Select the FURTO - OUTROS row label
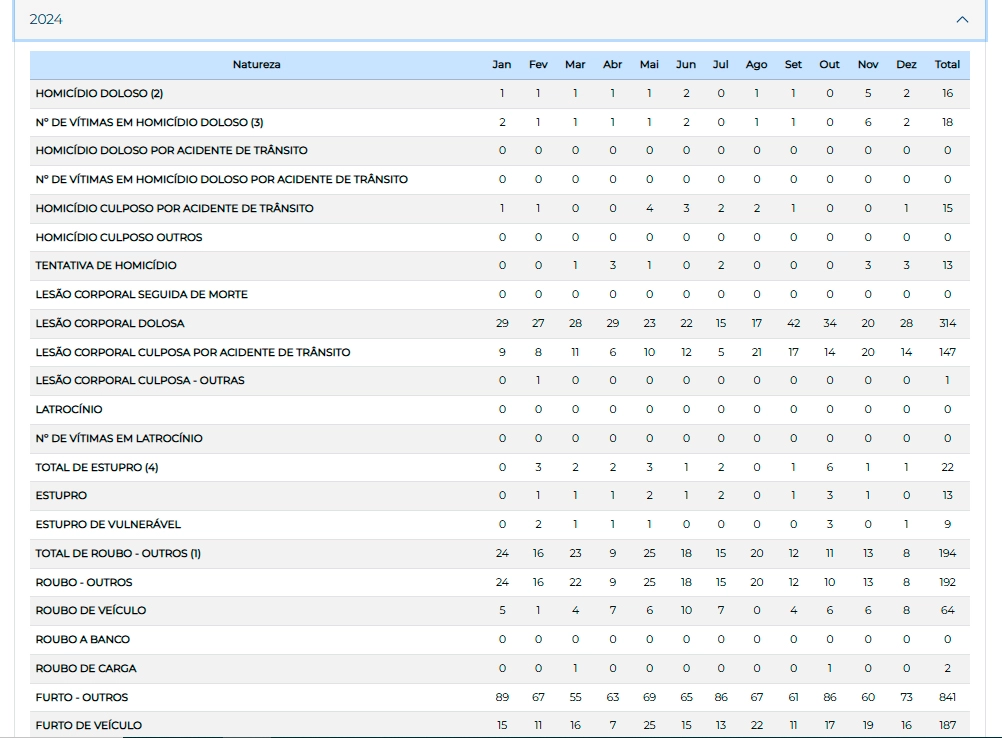 pyautogui.click(x=82, y=698)
